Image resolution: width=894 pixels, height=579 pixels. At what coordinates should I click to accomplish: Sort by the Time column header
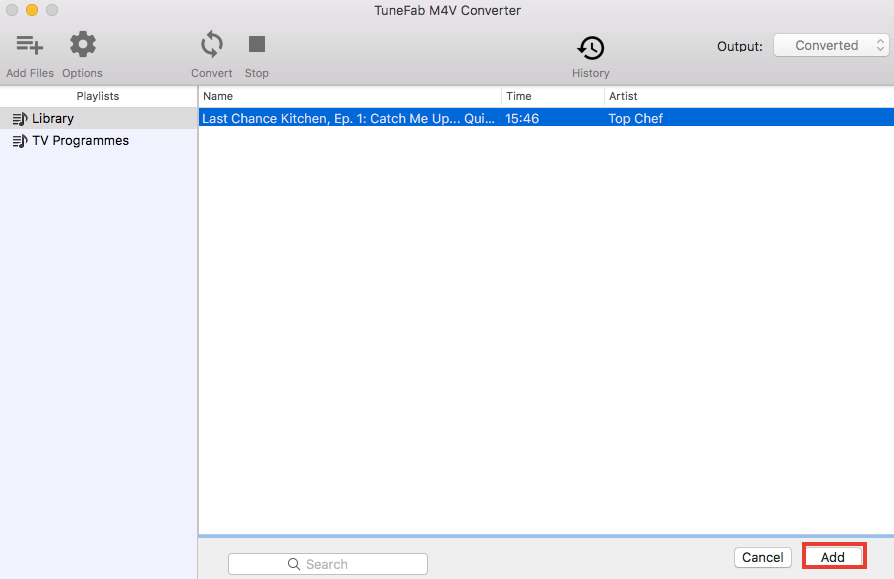pos(552,96)
